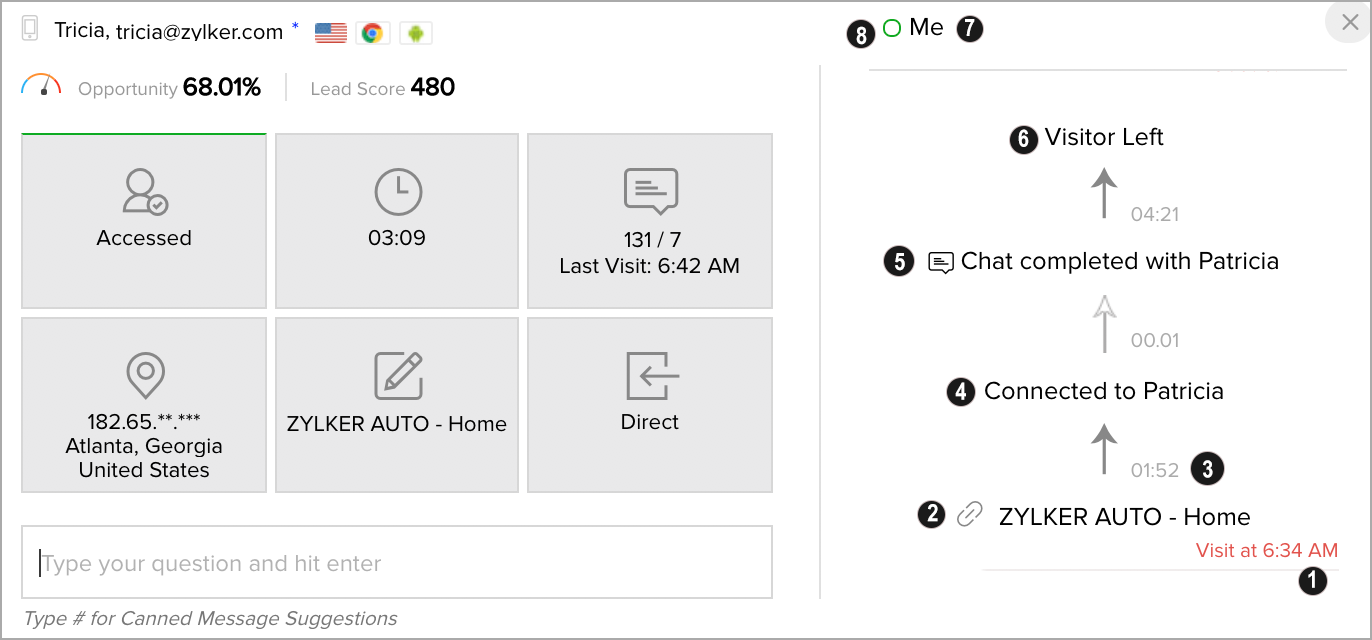This screenshot has height=640, width=1372.
Task: Focus the type your question input field
Action: (397, 562)
